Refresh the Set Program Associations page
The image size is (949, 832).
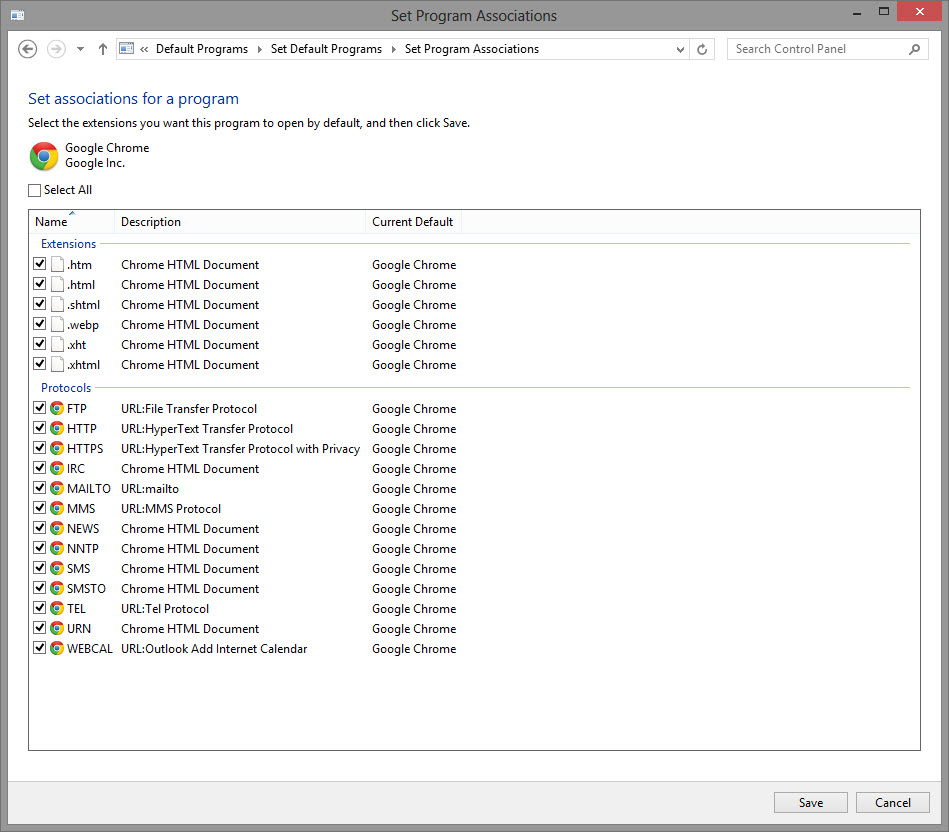pyautogui.click(x=702, y=50)
